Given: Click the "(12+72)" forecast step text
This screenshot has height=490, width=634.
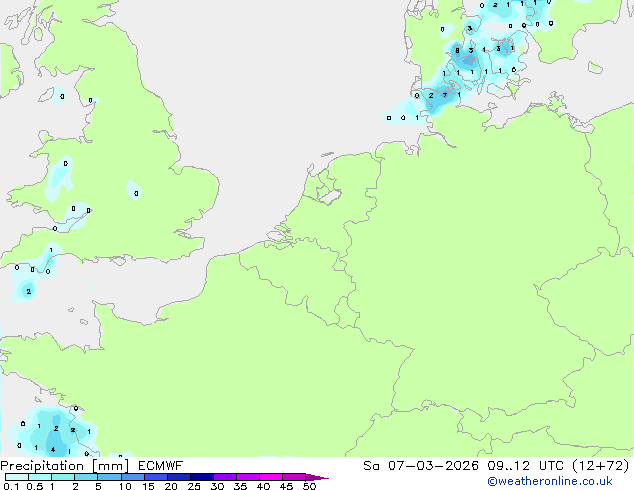Looking at the screenshot, I should click(x=601, y=466).
